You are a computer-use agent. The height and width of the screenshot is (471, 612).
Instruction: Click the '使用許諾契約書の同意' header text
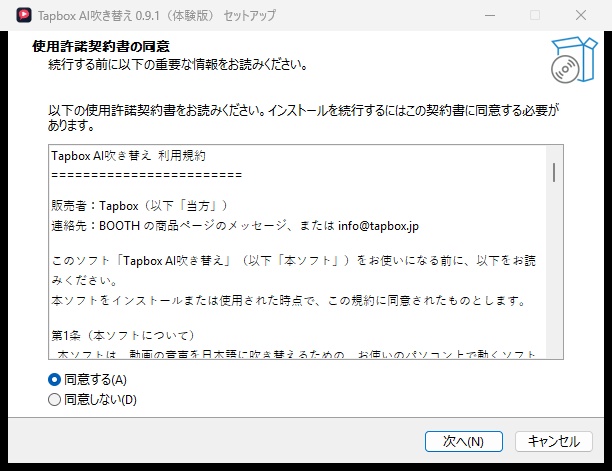(x=101, y=46)
